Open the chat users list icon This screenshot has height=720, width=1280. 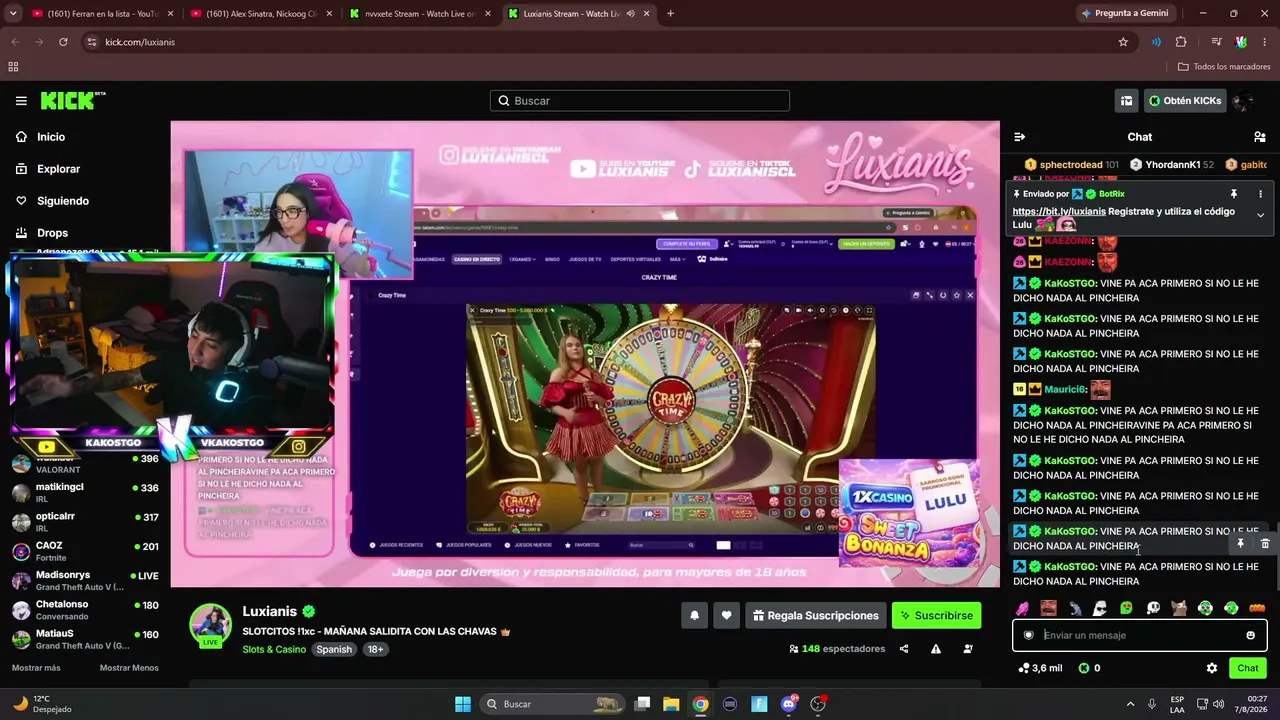coord(1259,137)
